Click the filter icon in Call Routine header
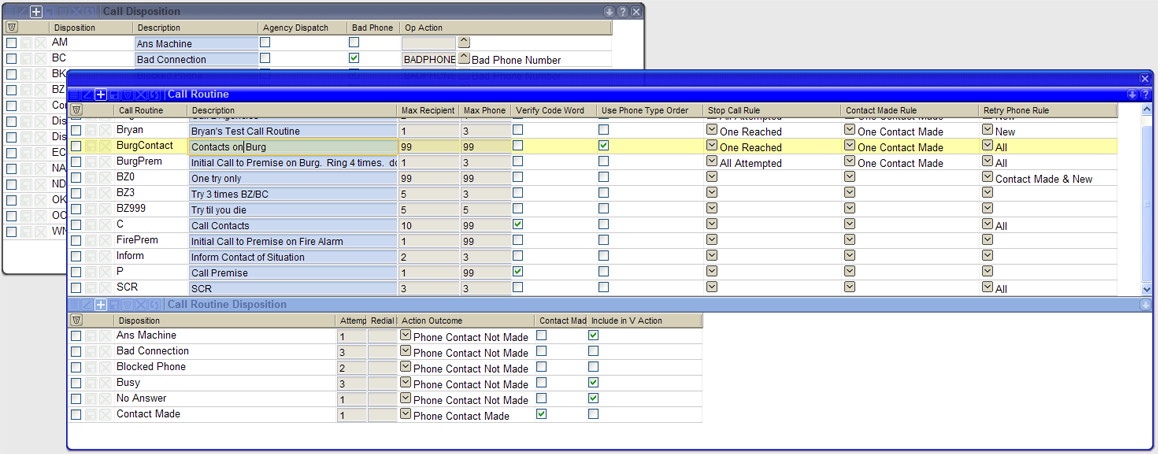This screenshot has width=1158, height=454. click(x=76, y=110)
